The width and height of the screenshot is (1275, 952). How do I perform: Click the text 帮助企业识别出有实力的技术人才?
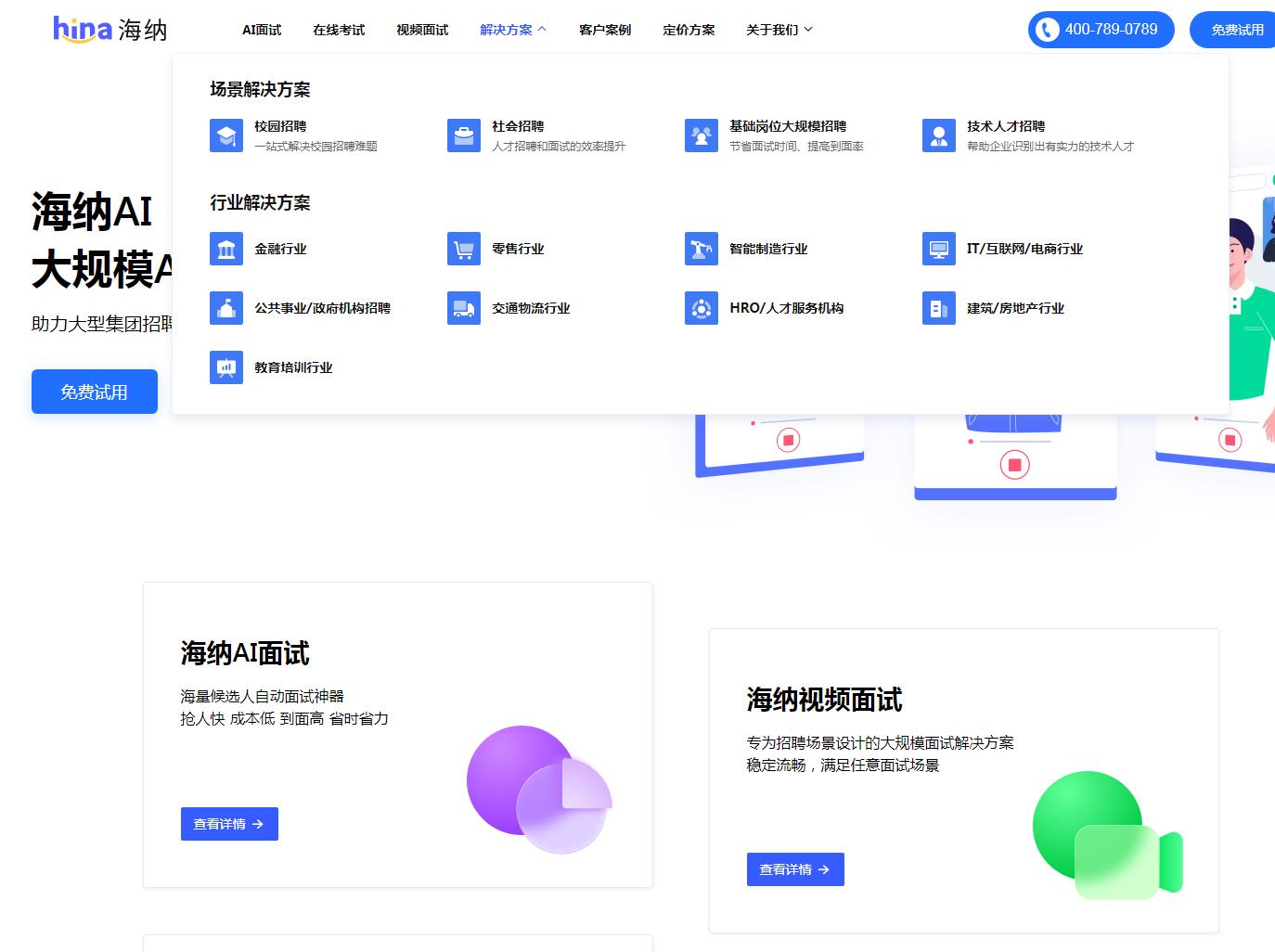point(1050,147)
